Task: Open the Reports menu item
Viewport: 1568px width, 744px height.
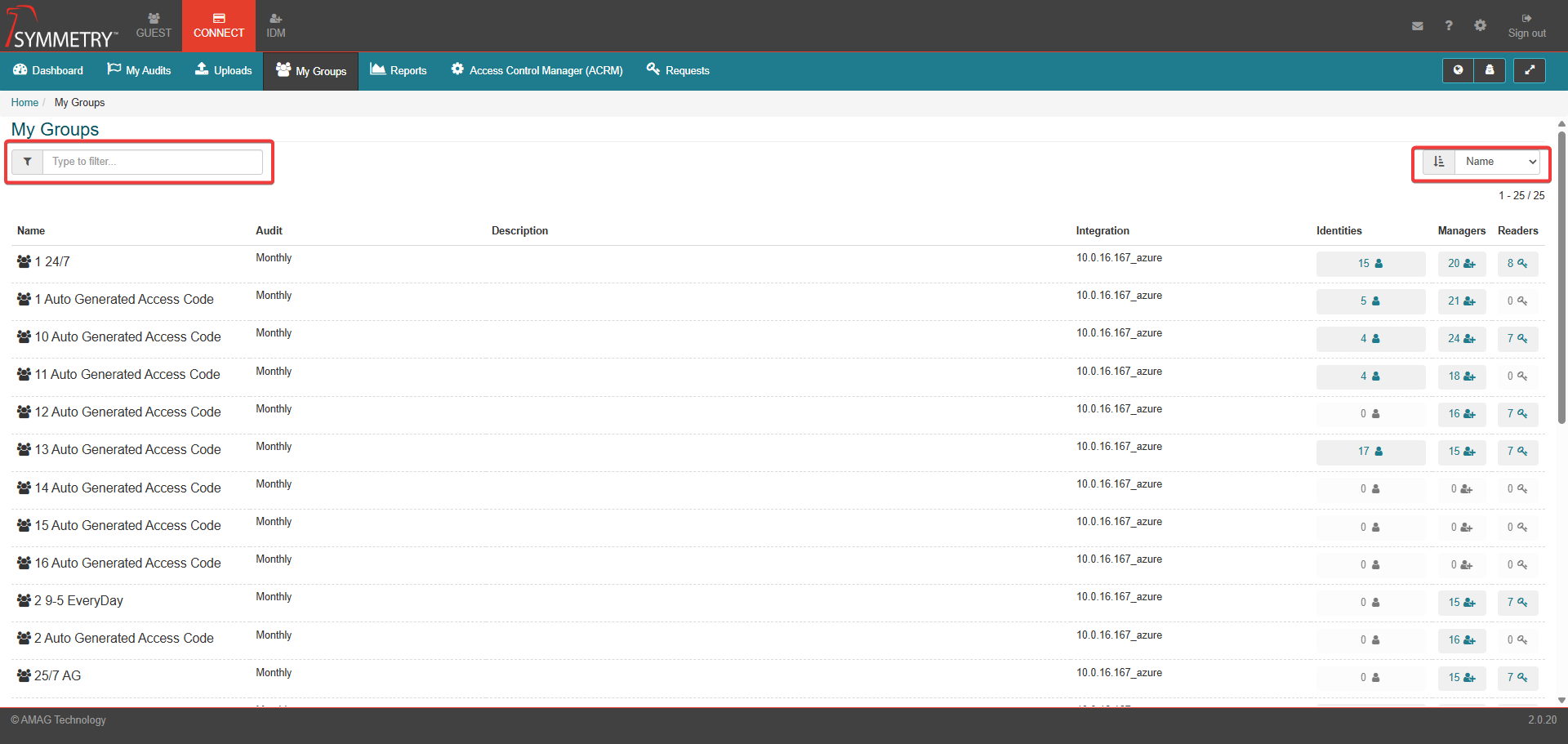Action: (x=399, y=70)
